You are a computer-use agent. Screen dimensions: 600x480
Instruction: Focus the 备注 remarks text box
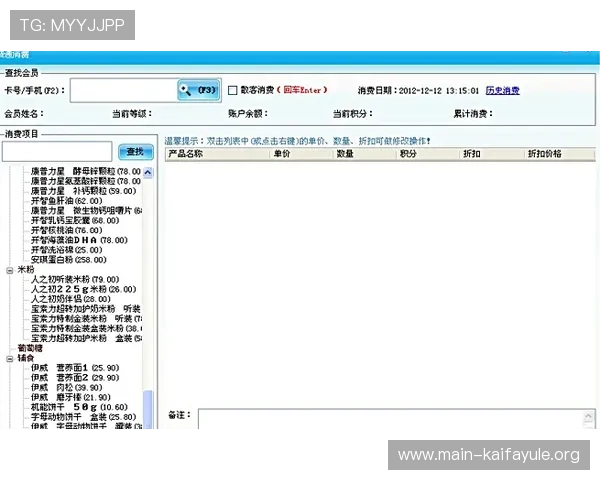point(391,419)
